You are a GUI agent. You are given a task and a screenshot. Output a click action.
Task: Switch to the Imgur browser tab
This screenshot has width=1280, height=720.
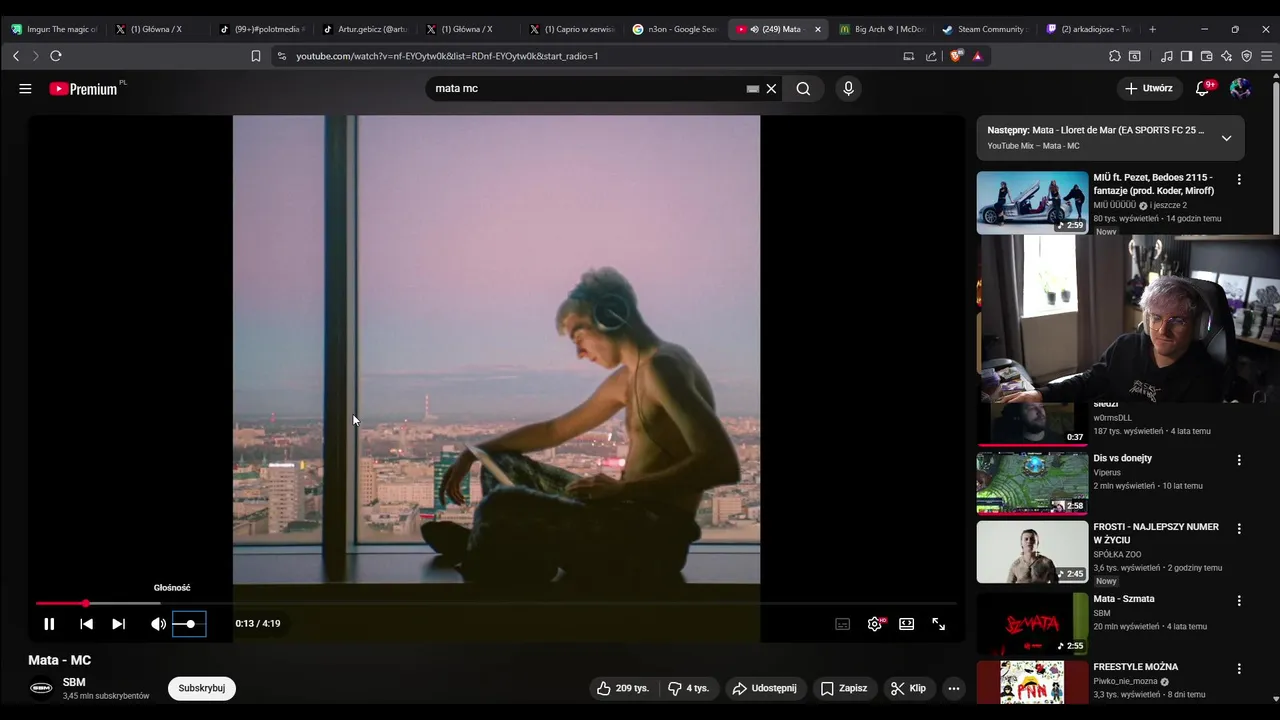coord(54,29)
